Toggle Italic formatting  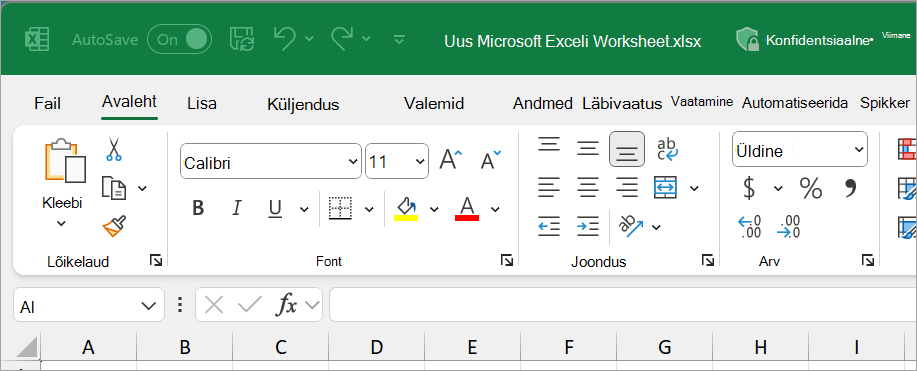(237, 208)
